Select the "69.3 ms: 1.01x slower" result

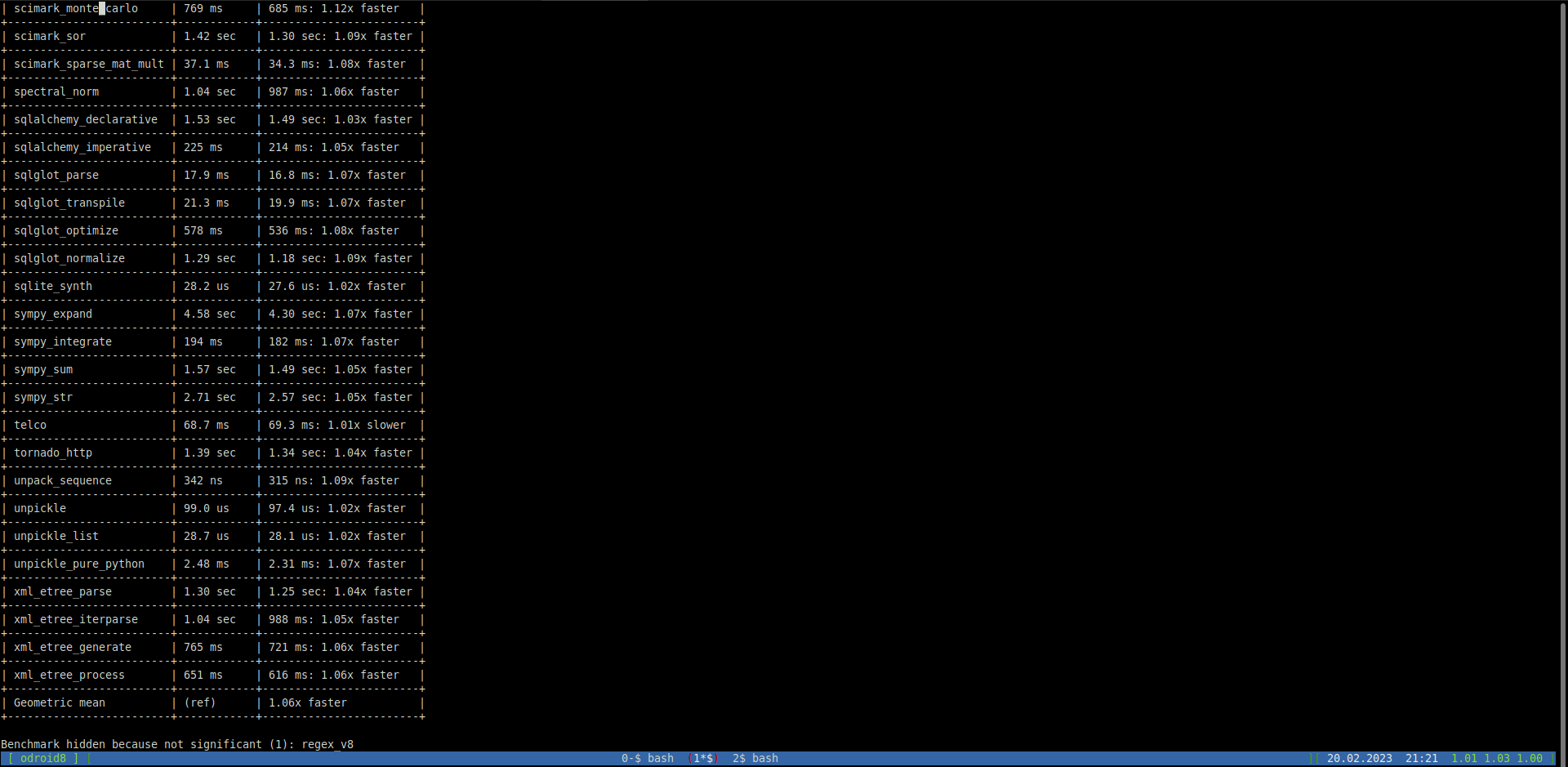337,426
